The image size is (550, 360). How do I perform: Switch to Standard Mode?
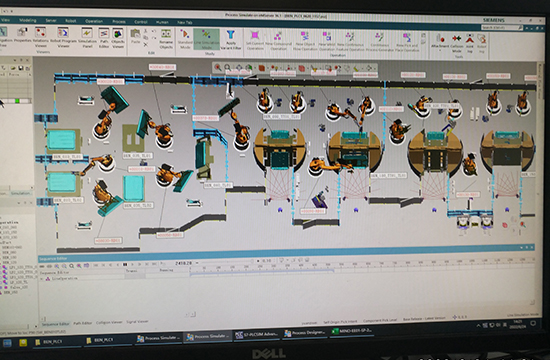coord(185,39)
